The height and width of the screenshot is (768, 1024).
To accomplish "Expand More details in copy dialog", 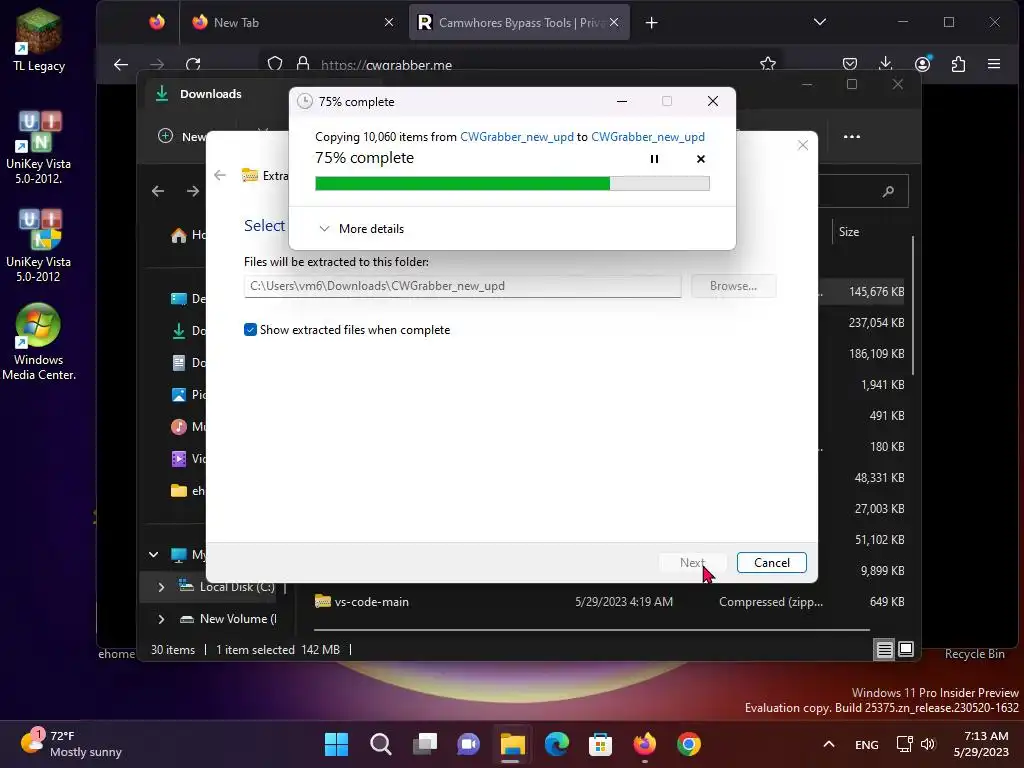I will coord(361,229).
